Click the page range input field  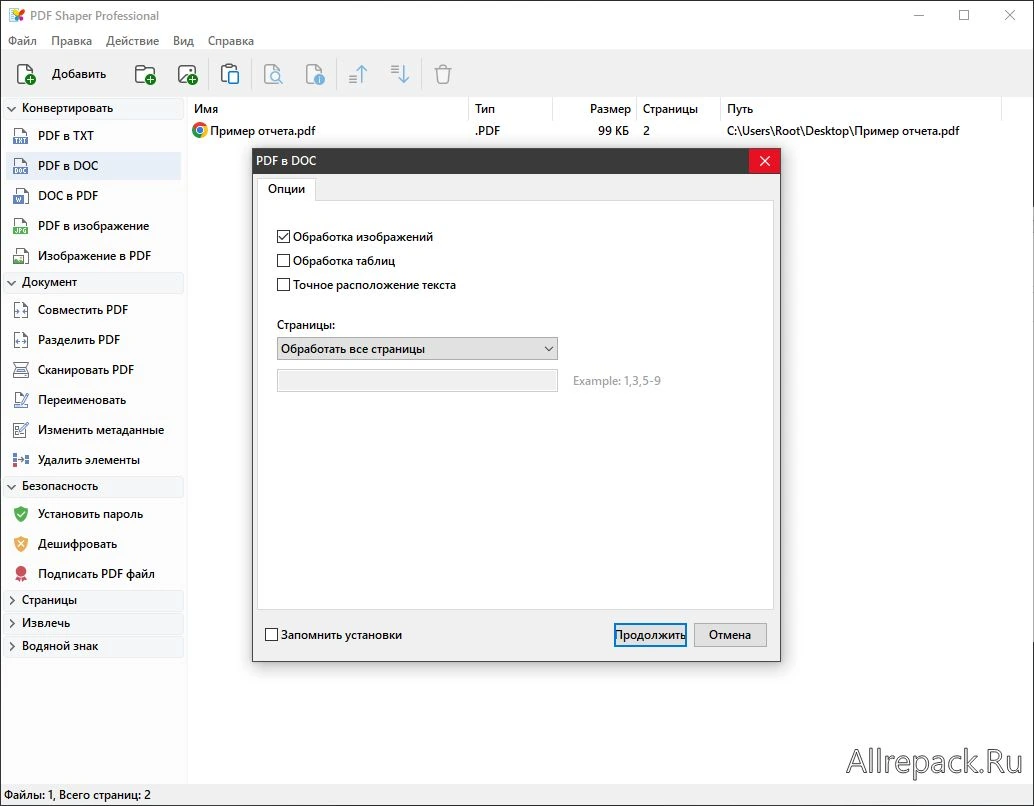point(417,381)
